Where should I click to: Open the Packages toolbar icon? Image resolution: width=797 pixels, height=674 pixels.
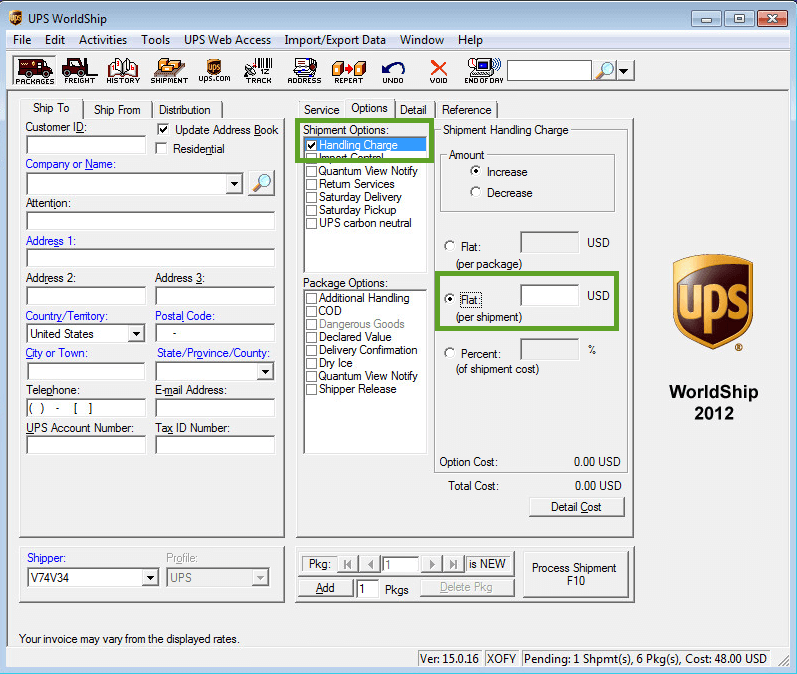tap(35, 71)
